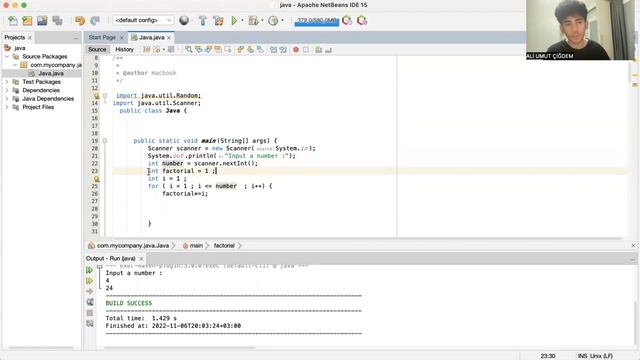Click the lightbulb hint on line 24
The width and height of the screenshot is (640, 360).
click(x=97, y=179)
